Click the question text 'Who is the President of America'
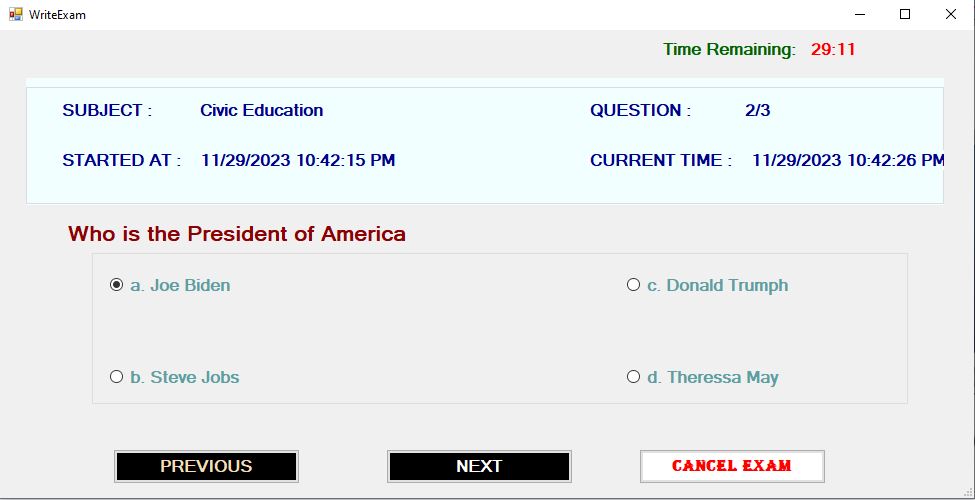Viewport: 975px width, 500px height. tap(237, 234)
